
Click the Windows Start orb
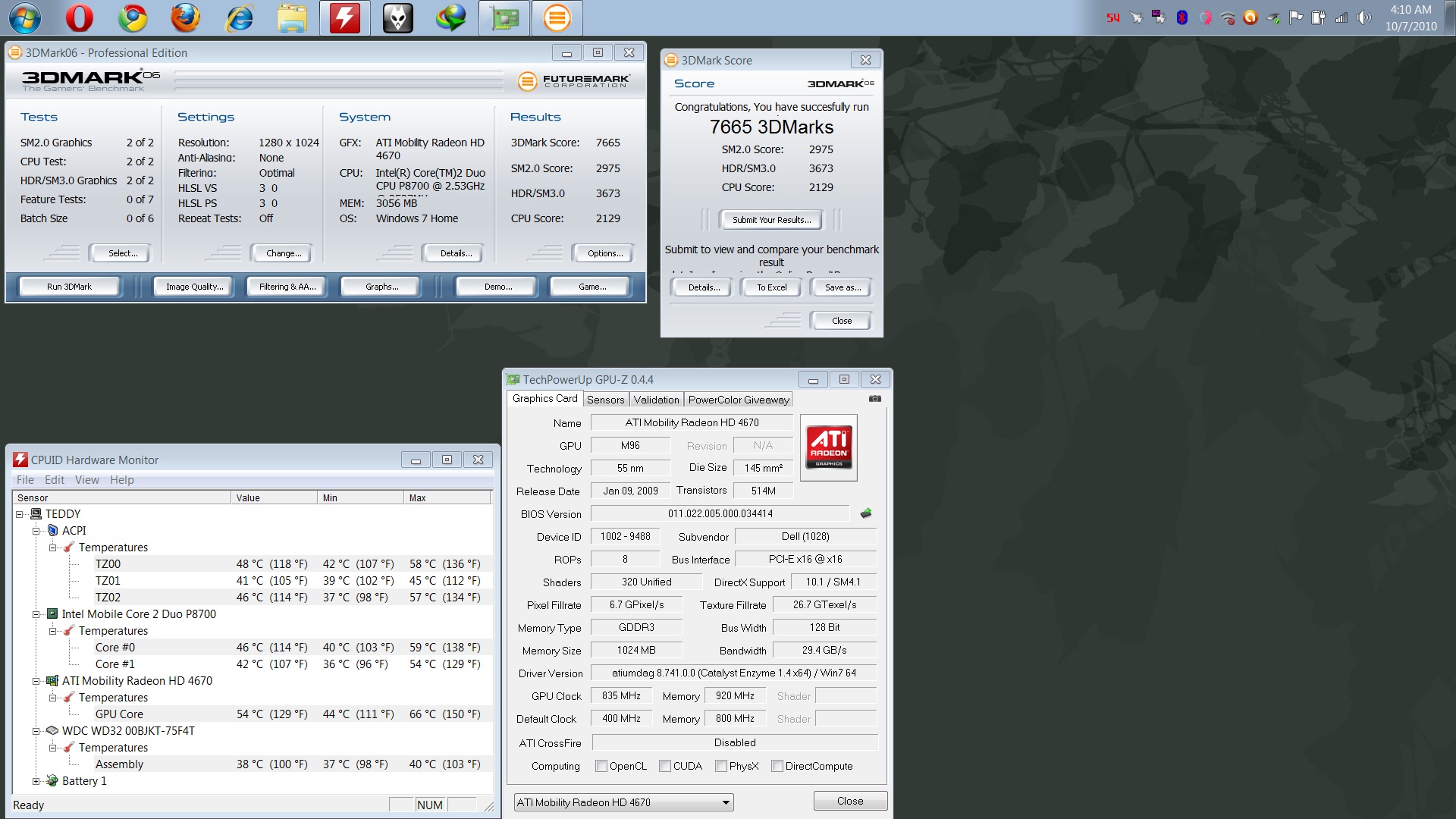24,18
